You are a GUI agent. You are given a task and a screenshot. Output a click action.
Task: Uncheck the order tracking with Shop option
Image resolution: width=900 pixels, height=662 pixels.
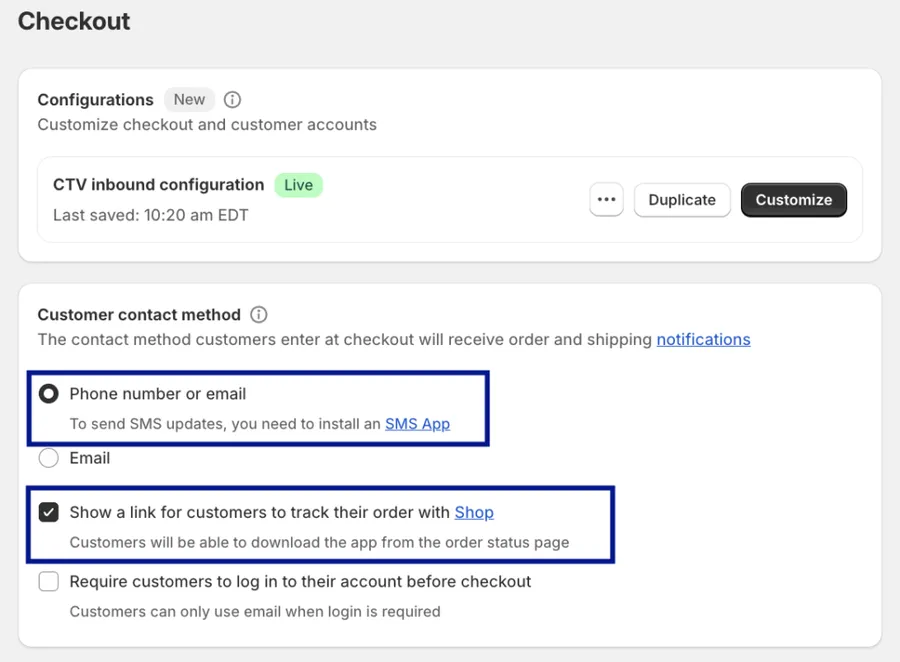48,512
